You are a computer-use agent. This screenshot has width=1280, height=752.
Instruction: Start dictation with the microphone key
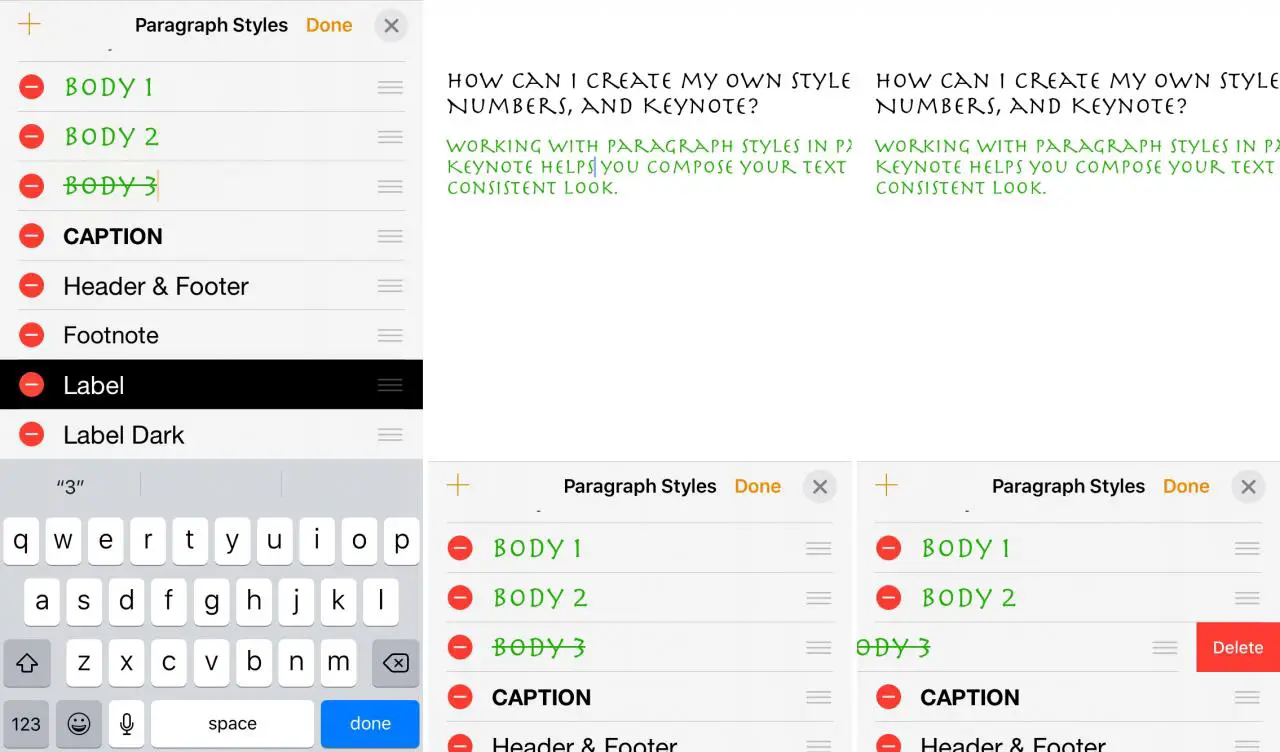(127, 723)
